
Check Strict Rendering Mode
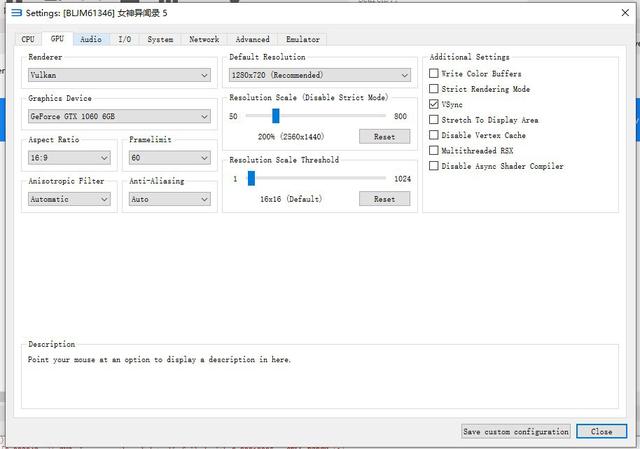433,89
